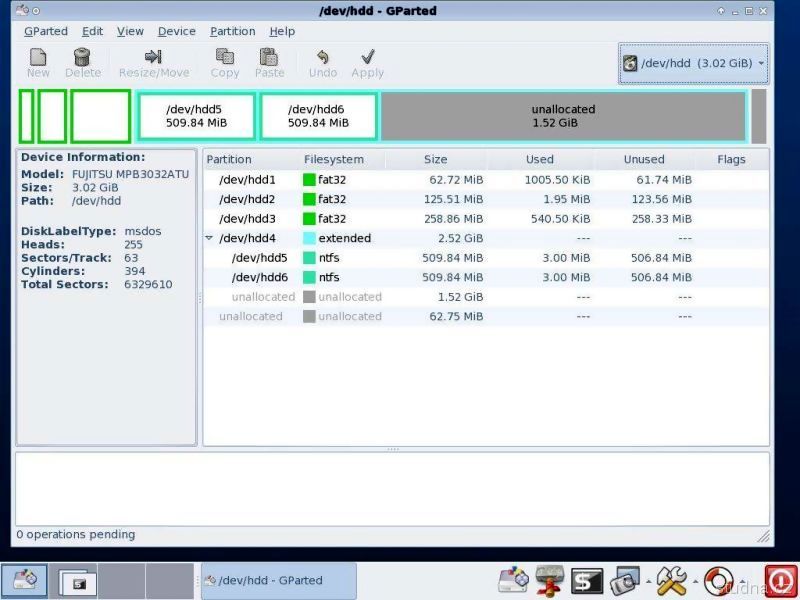Viewport: 800px width, 600px height.
Task: Click the red power button in taskbar
Action: click(779, 580)
